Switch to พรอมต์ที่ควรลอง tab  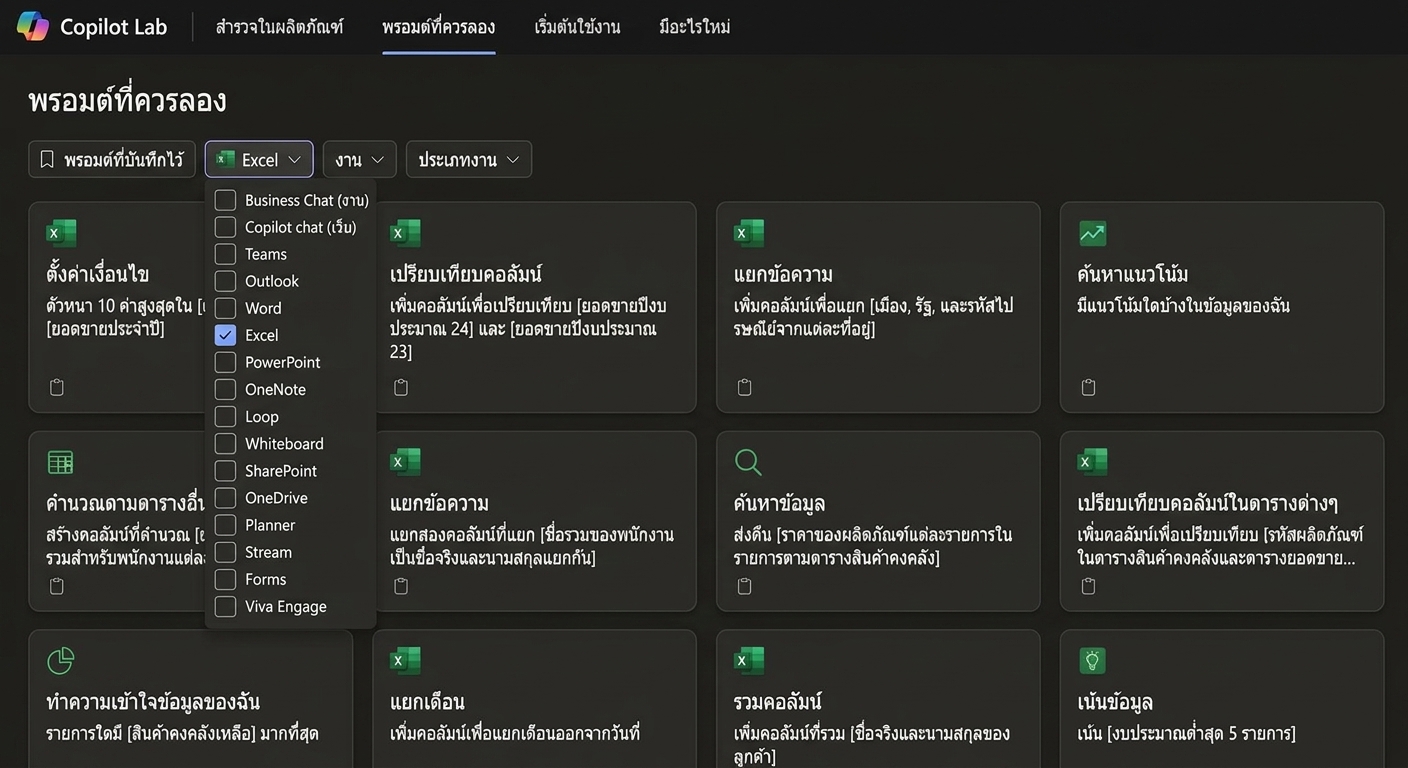pos(439,27)
